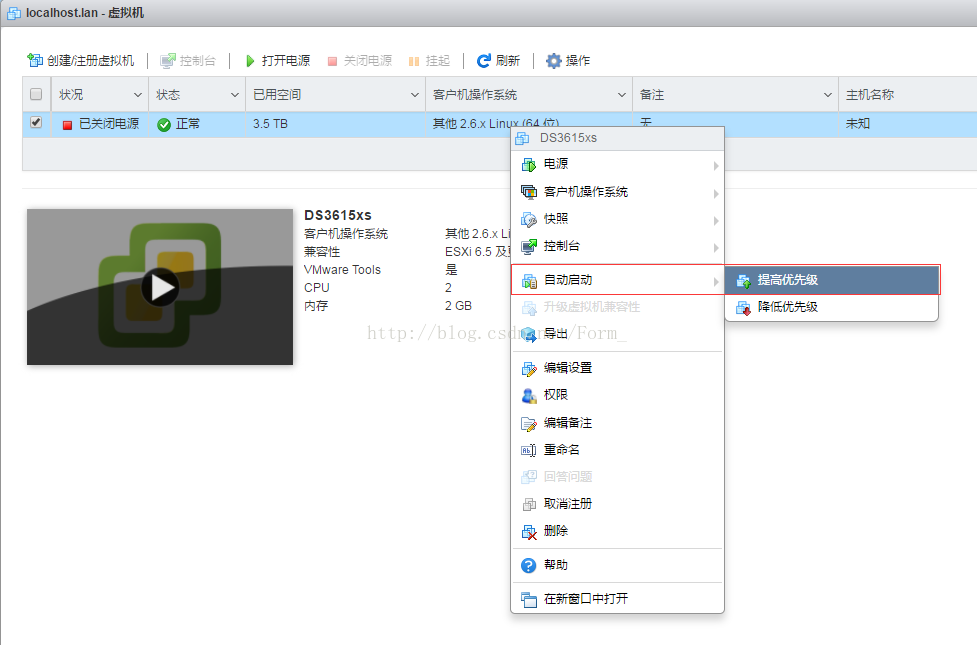The image size is (977, 645).
Task: Expand the 电源 submenu arrow
Action: pyautogui.click(x=715, y=165)
